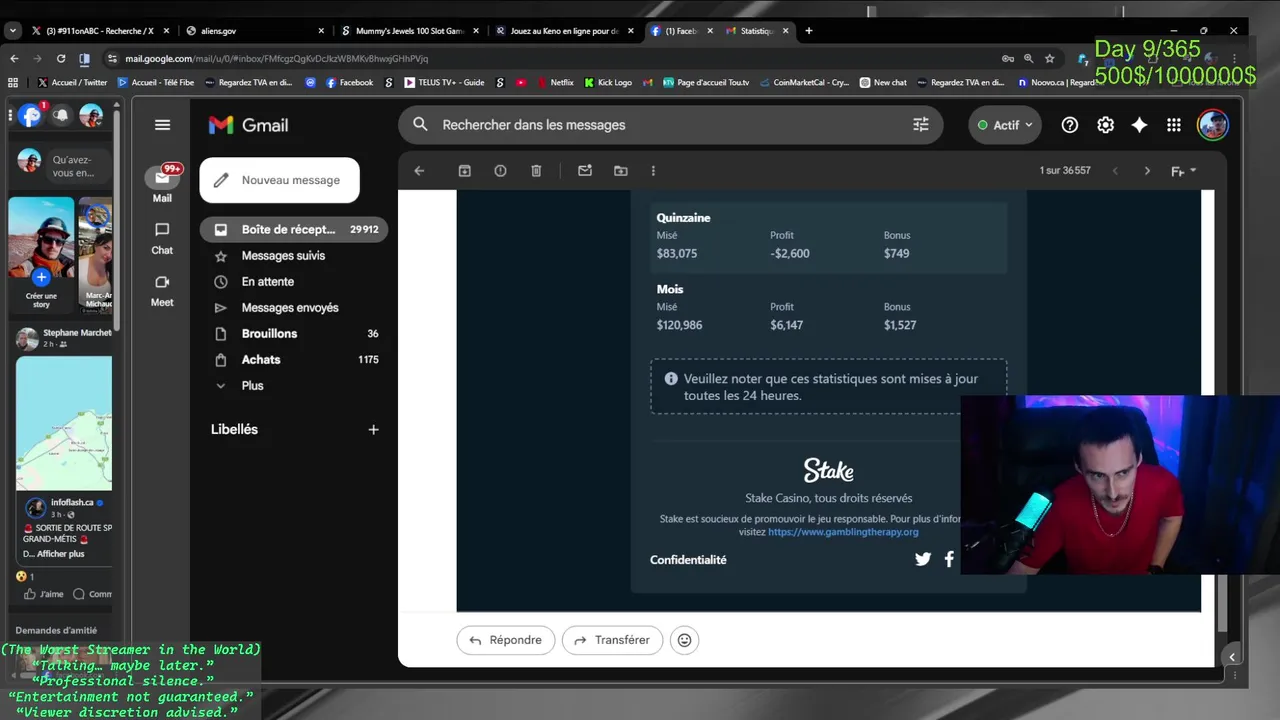This screenshot has height=720, width=1280.
Task: Open Messages envoyés folder
Action: tap(293, 308)
